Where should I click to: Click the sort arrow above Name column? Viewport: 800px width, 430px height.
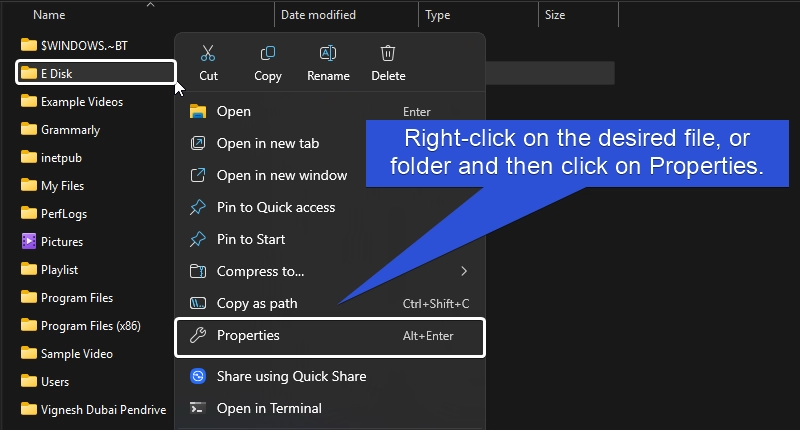pyautogui.click(x=150, y=5)
